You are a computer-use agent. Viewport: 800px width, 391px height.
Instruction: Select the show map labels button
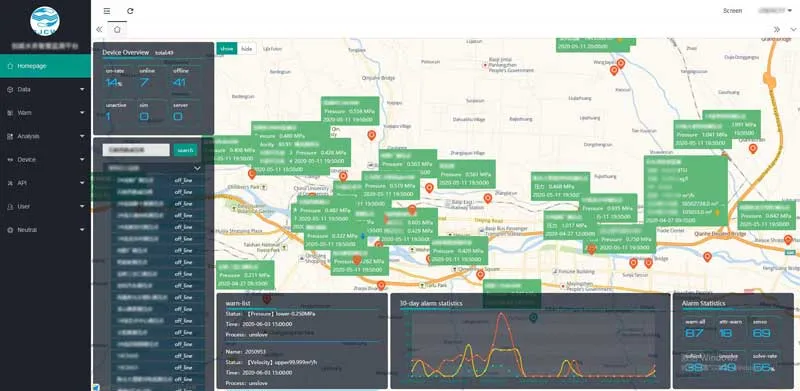(227, 48)
